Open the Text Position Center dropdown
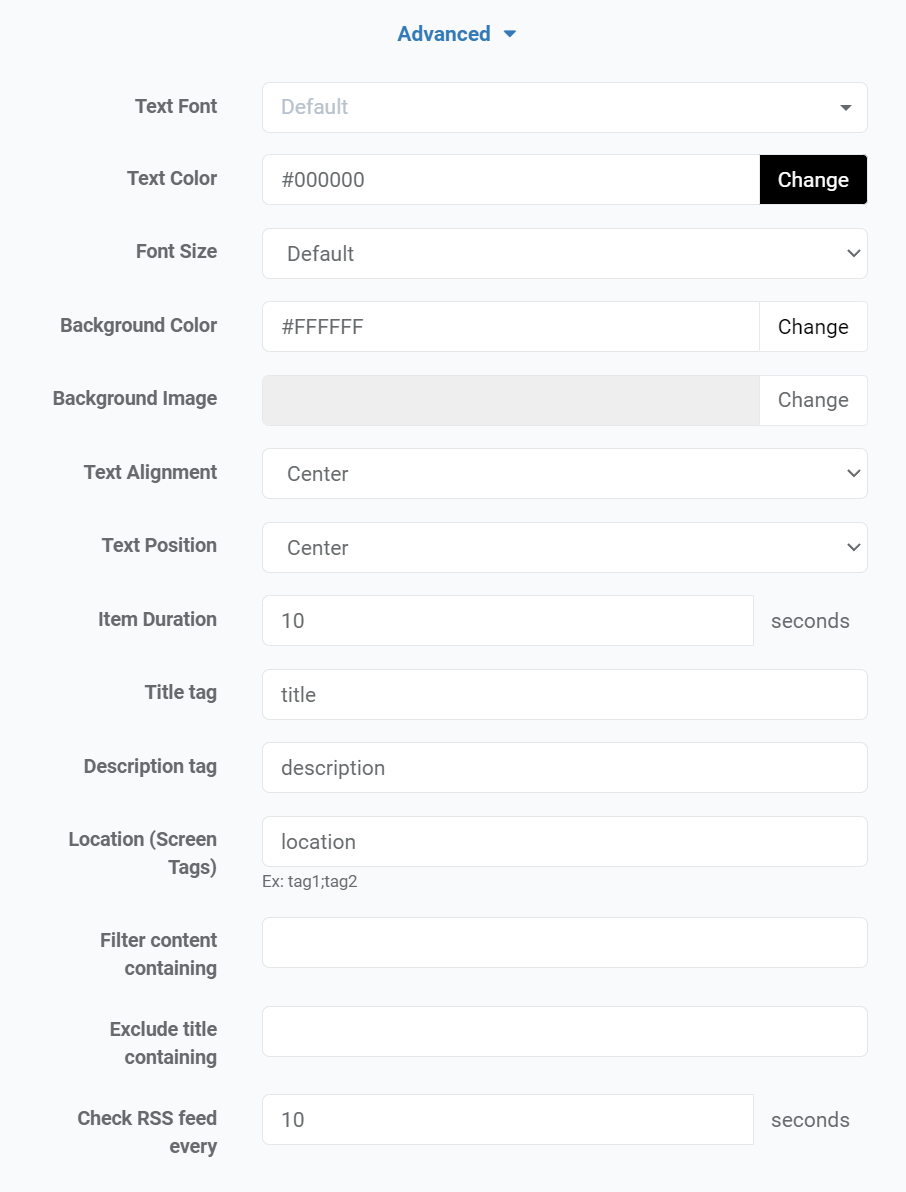906x1192 pixels. pos(565,547)
